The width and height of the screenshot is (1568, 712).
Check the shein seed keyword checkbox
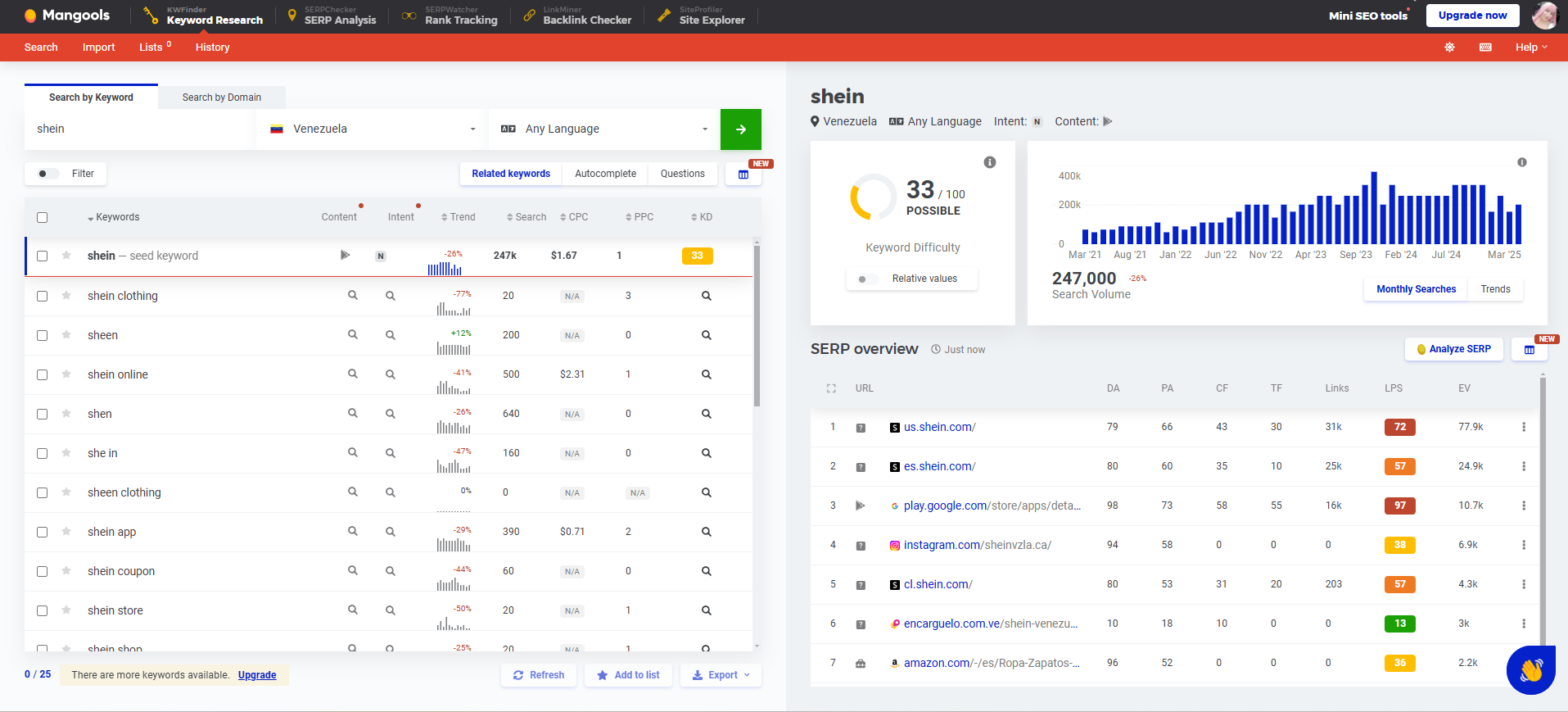click(42, 256)
